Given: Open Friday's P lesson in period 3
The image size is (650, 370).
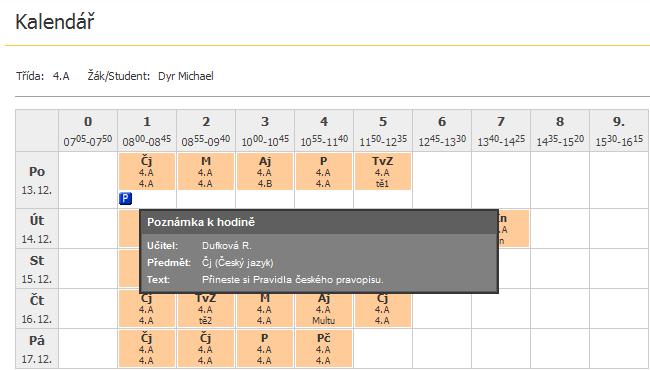Looking at the screenshot, I should point(264,348).
